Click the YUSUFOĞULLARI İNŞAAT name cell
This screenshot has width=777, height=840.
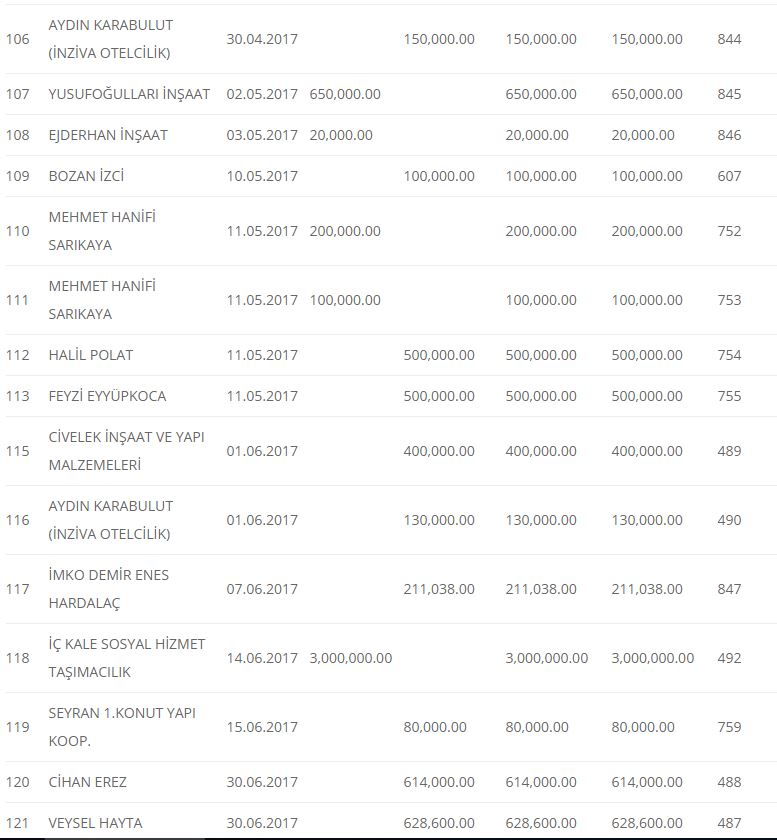[x=129, y=94]
